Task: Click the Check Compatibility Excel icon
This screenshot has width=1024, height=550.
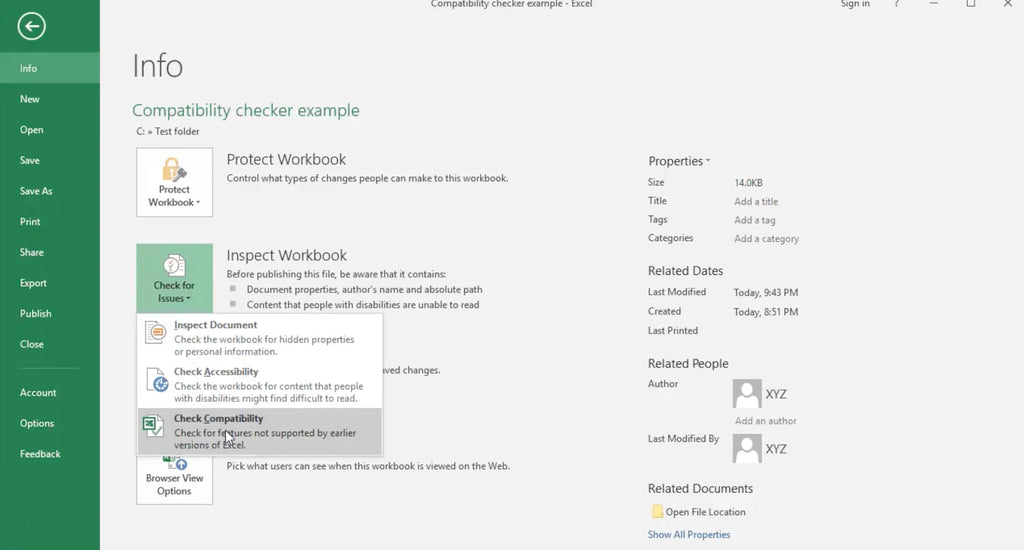Action: [154, 427]
